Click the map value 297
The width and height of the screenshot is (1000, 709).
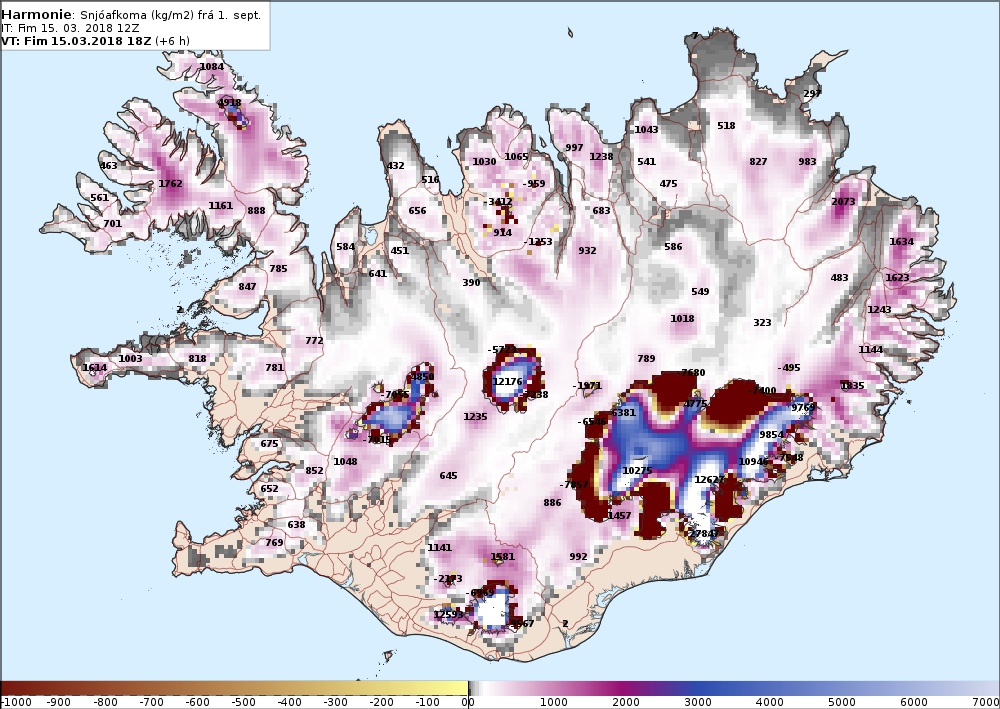tap(812, 93)
